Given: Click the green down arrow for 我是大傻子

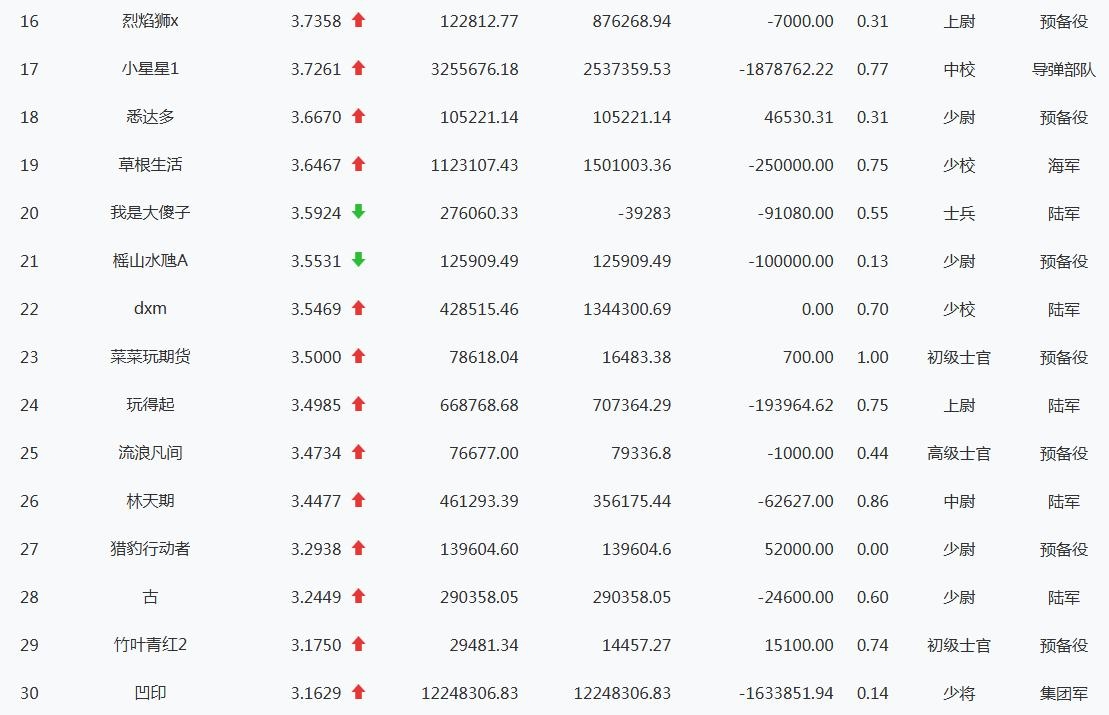Looking at the screenshot, I should point(359,212).
